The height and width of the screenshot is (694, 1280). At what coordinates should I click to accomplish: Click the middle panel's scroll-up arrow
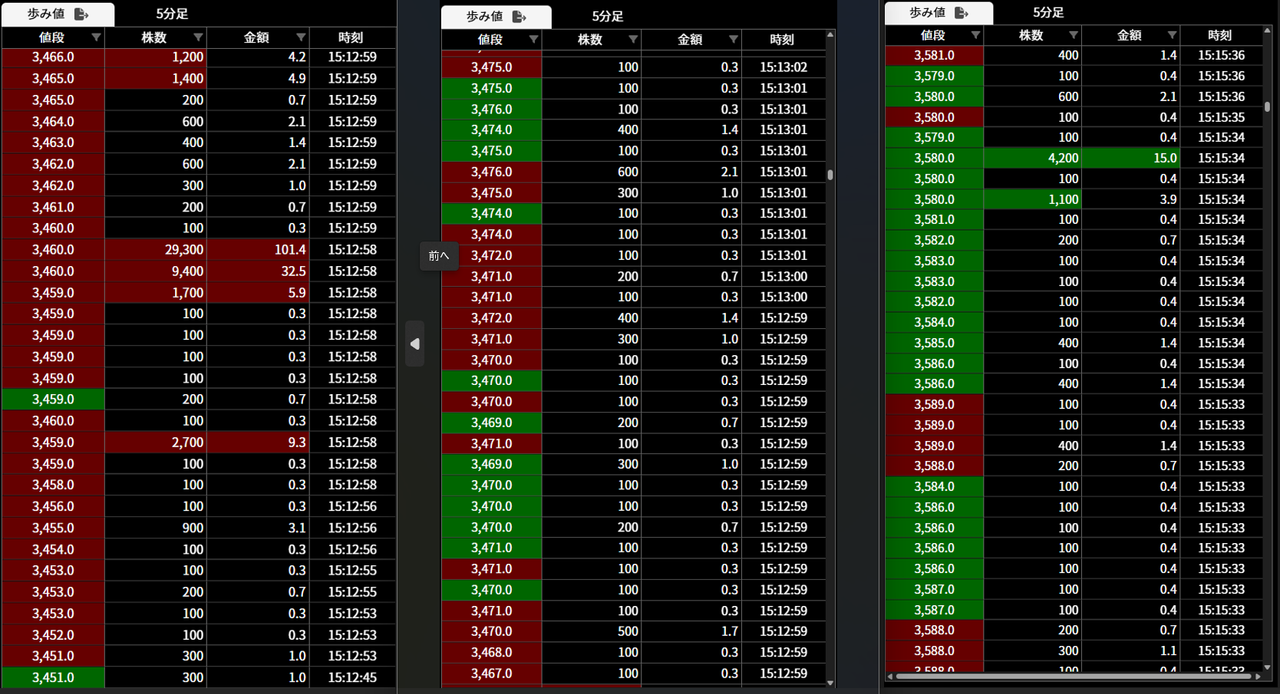(830, 36)
